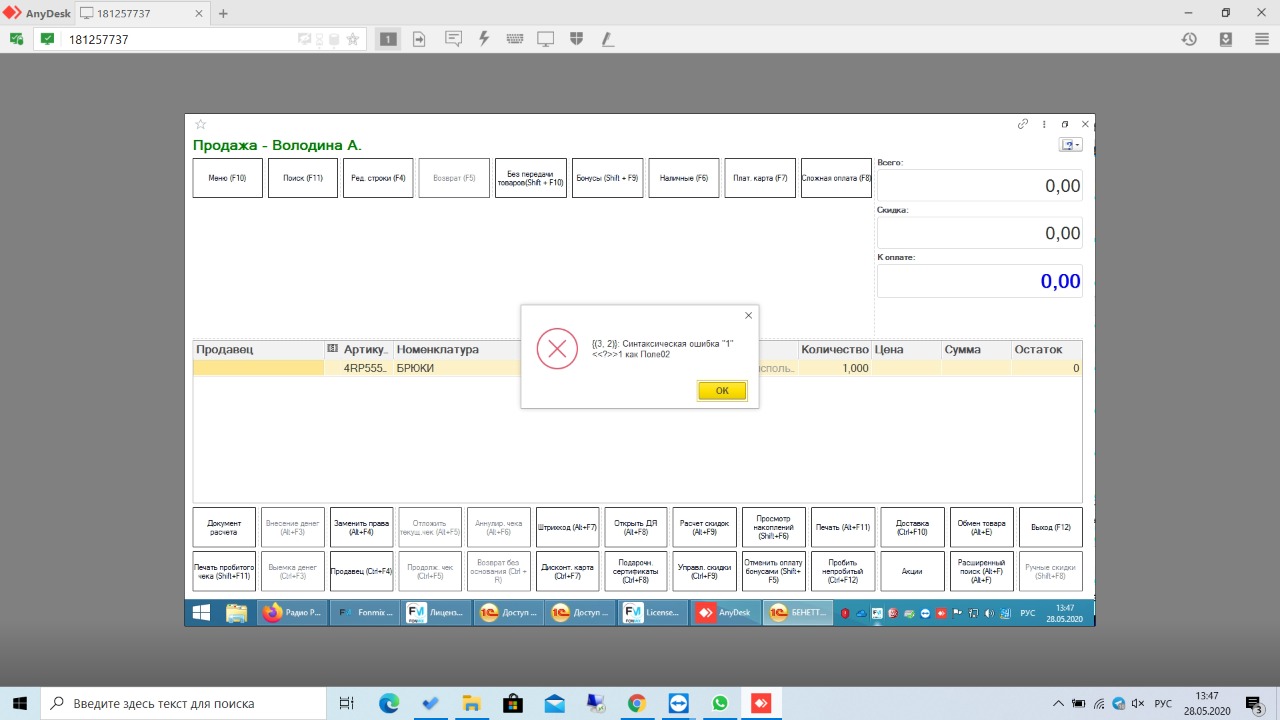This screenshot has width=1280, height=720.
Task: Open WhatsApp from the Windows taskbar
Action: (720, 704)
